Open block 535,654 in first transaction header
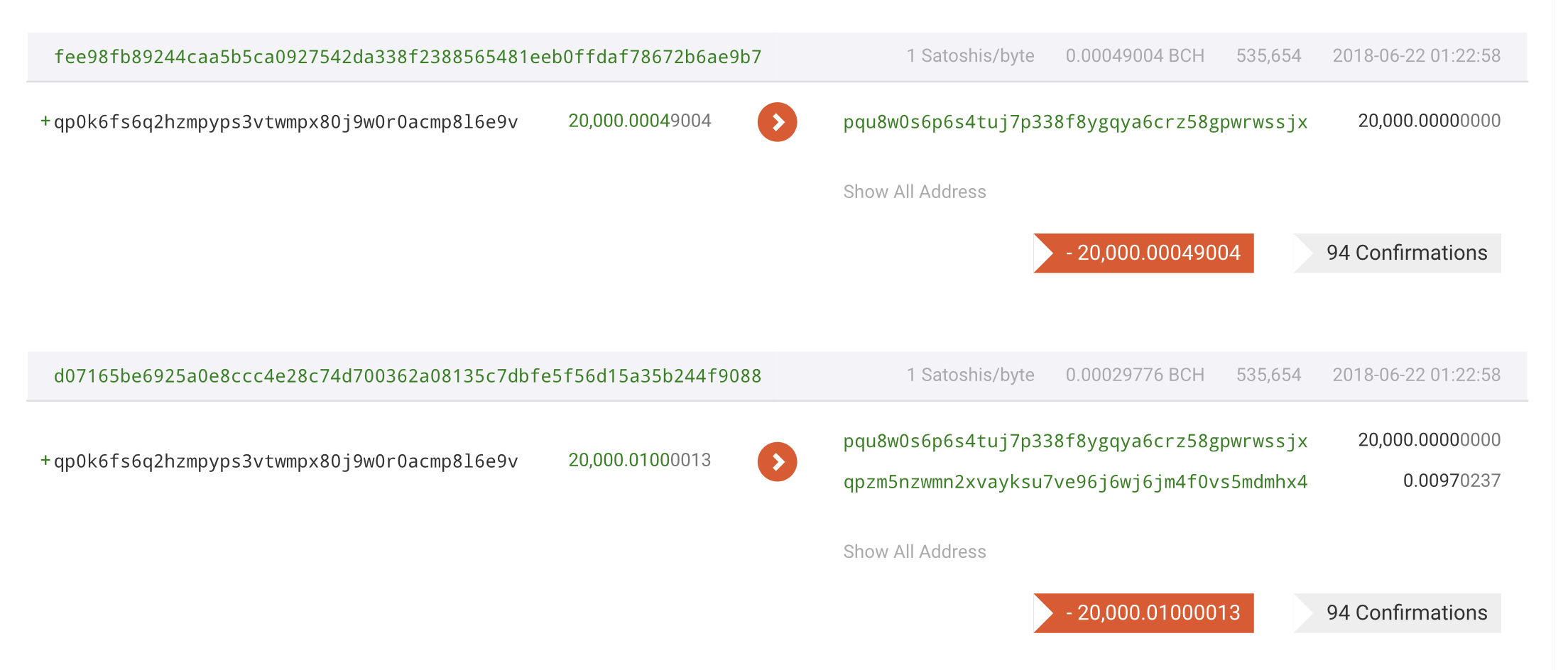 (x=1268, y=56)
